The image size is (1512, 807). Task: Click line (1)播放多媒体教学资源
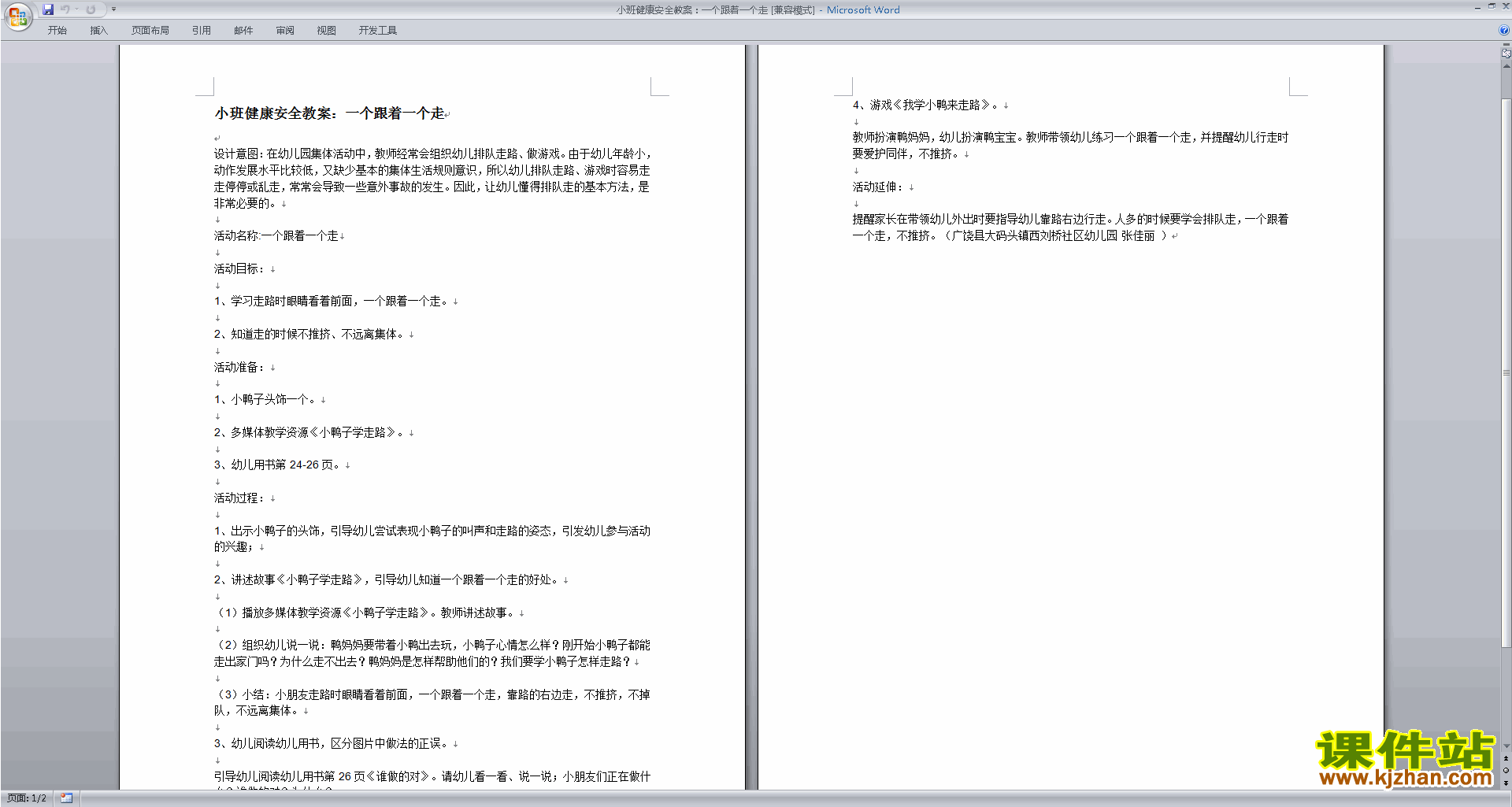coord(365,613)
